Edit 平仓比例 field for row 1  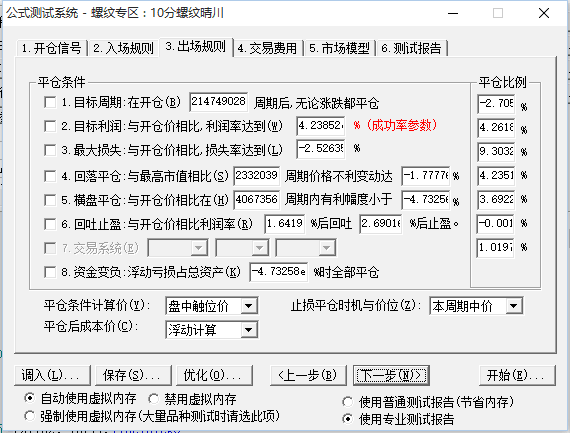[x=496, y=104]
